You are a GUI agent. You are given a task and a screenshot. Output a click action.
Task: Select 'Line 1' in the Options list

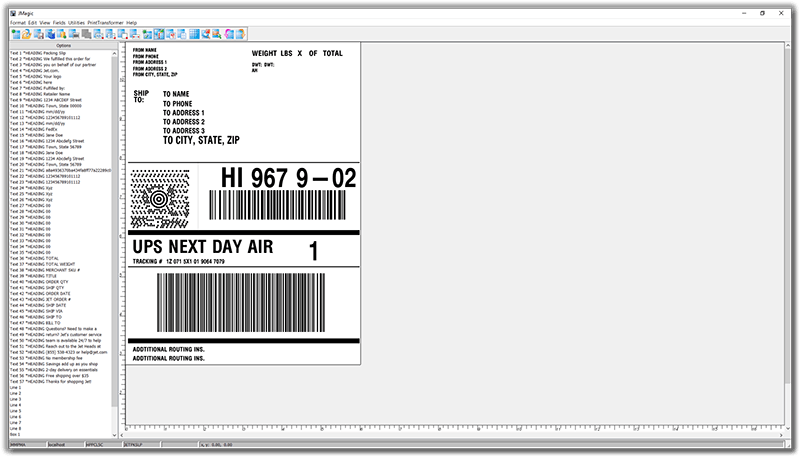(60, 388)
